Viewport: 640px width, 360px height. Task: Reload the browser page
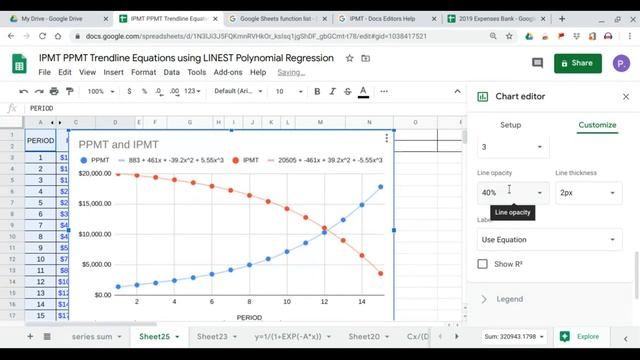point(42,36)
